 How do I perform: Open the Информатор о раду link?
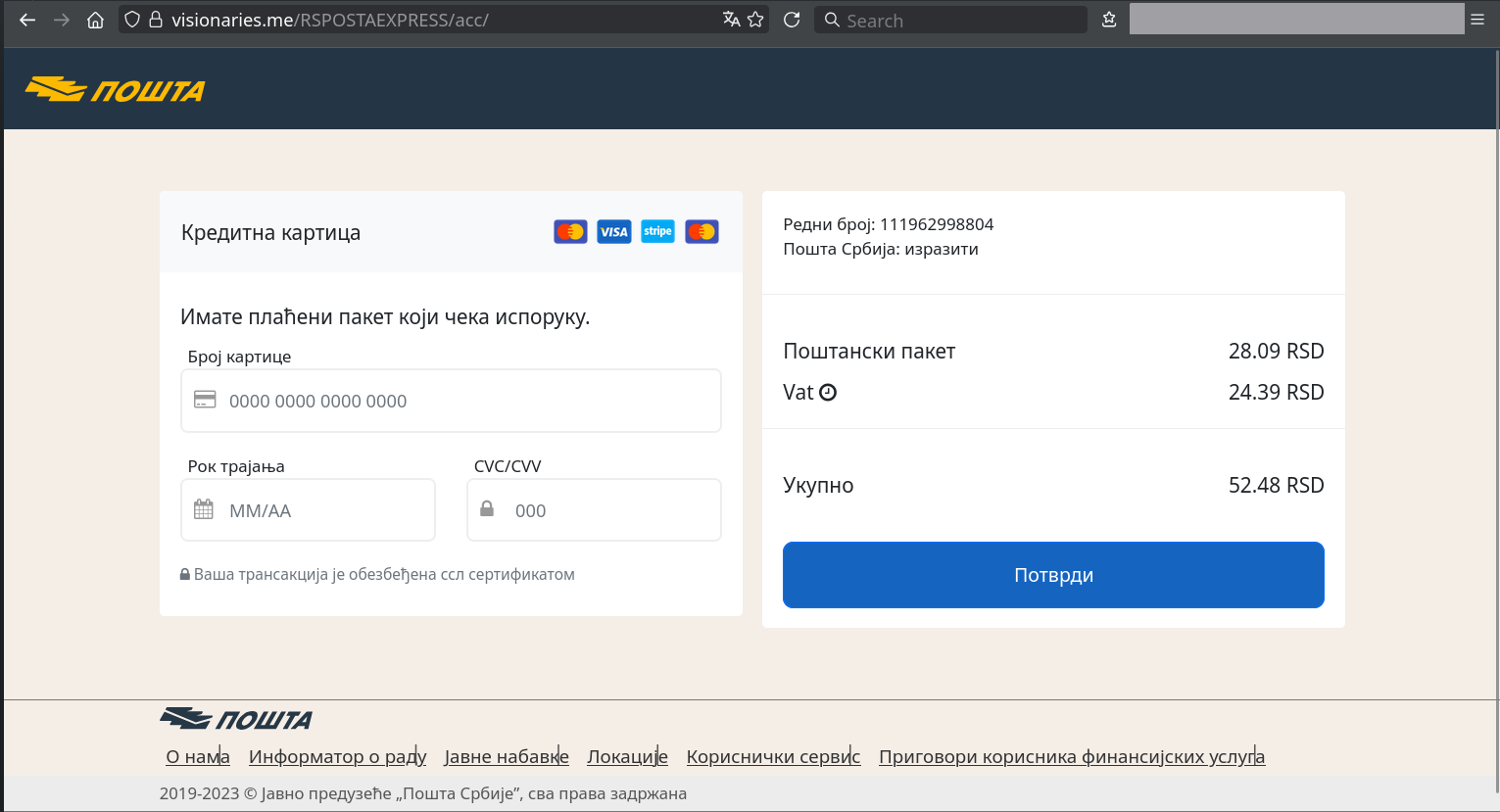[x=338, y=756]
